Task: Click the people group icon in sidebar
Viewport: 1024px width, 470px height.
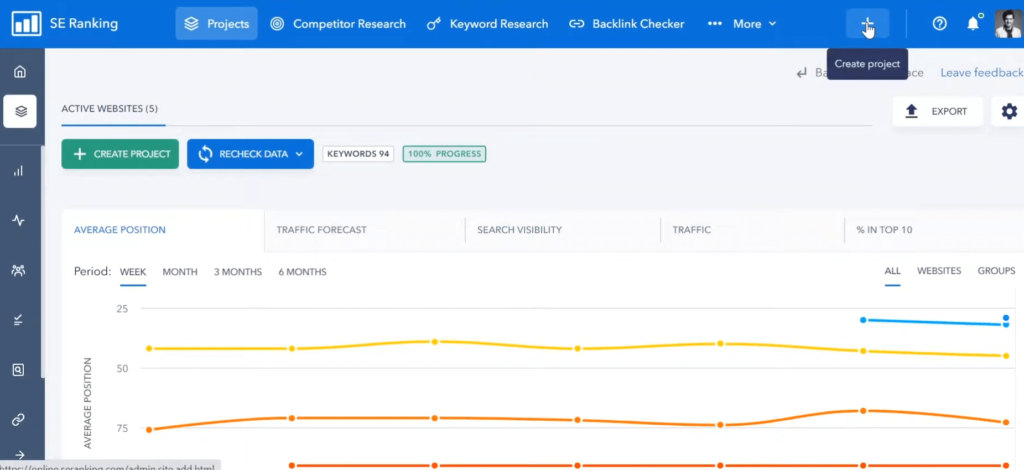Action: tap(19, 270)
